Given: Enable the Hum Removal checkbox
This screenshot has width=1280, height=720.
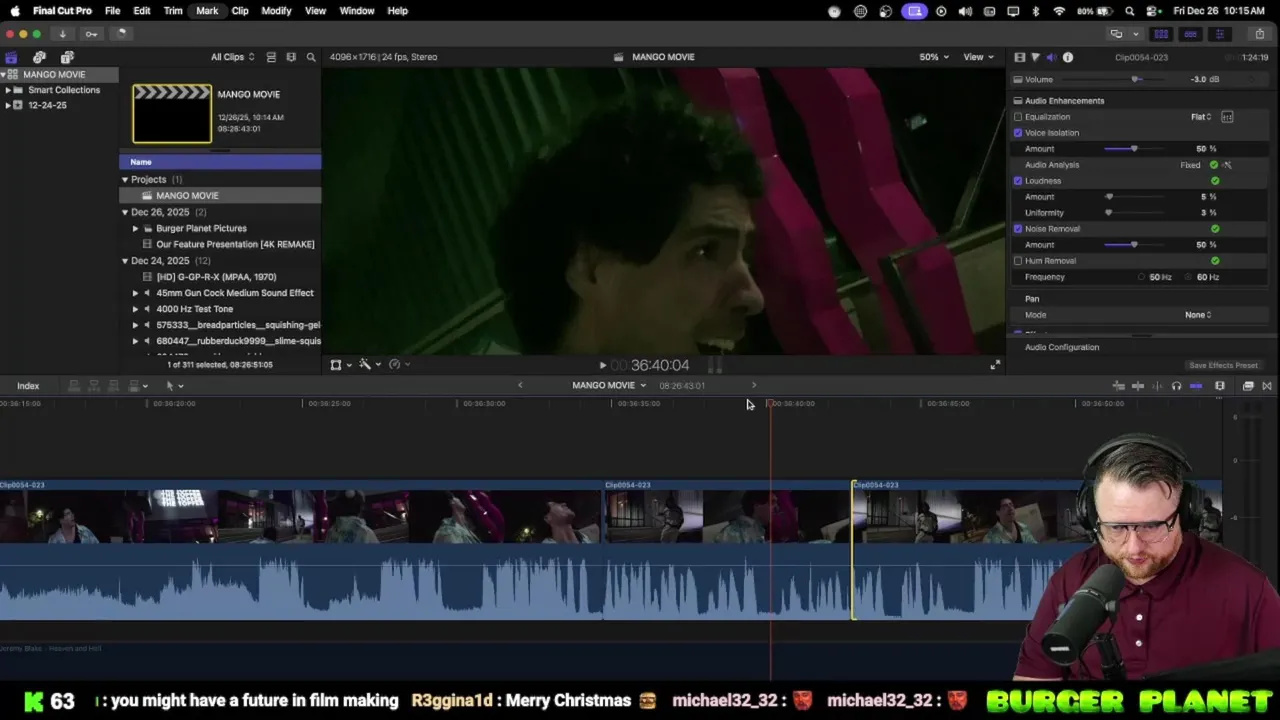Looking at the screenshot, I should tap(1018, 261).
